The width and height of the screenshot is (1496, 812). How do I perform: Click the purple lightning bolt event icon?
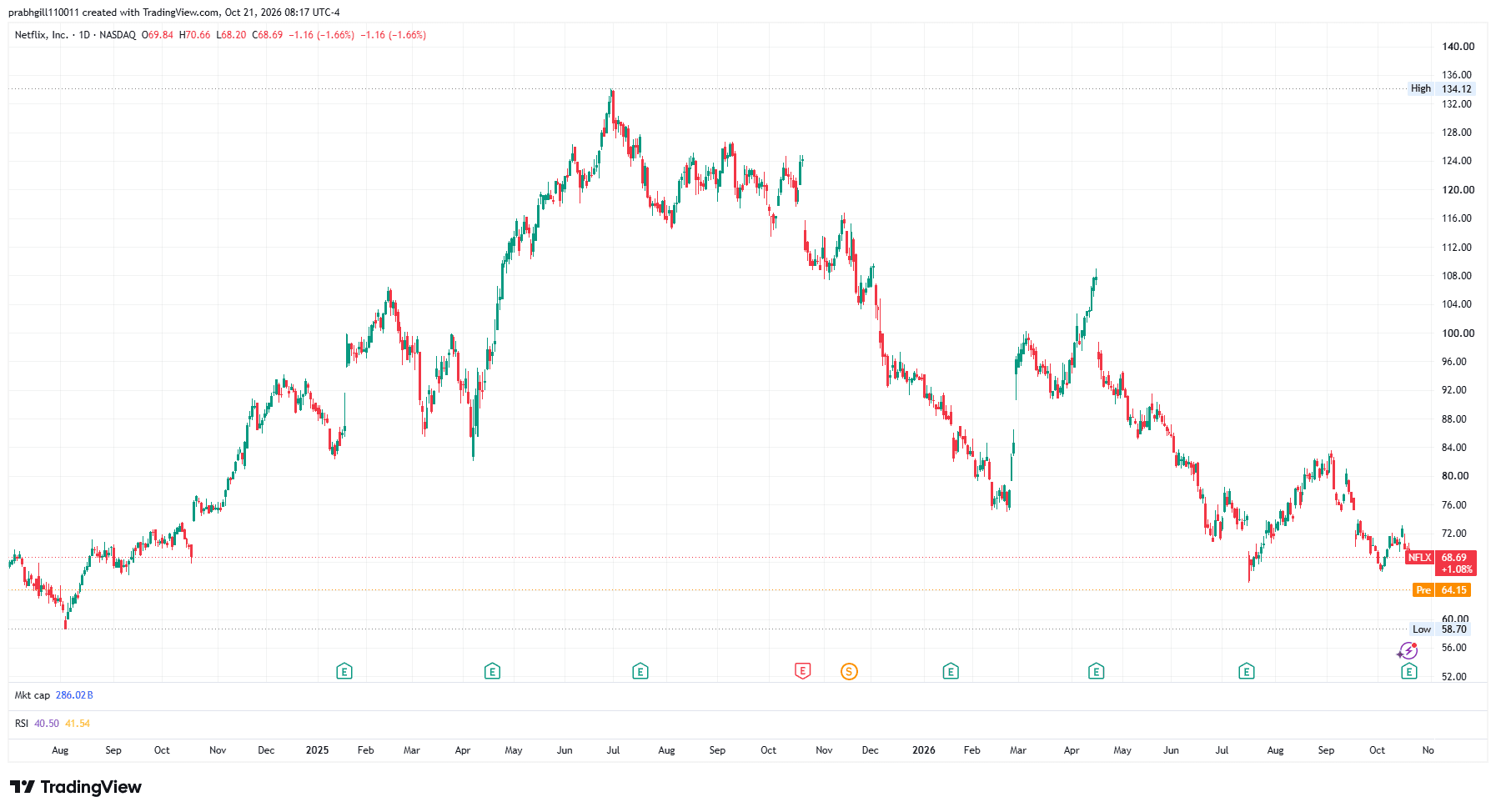click(1408, 651)
